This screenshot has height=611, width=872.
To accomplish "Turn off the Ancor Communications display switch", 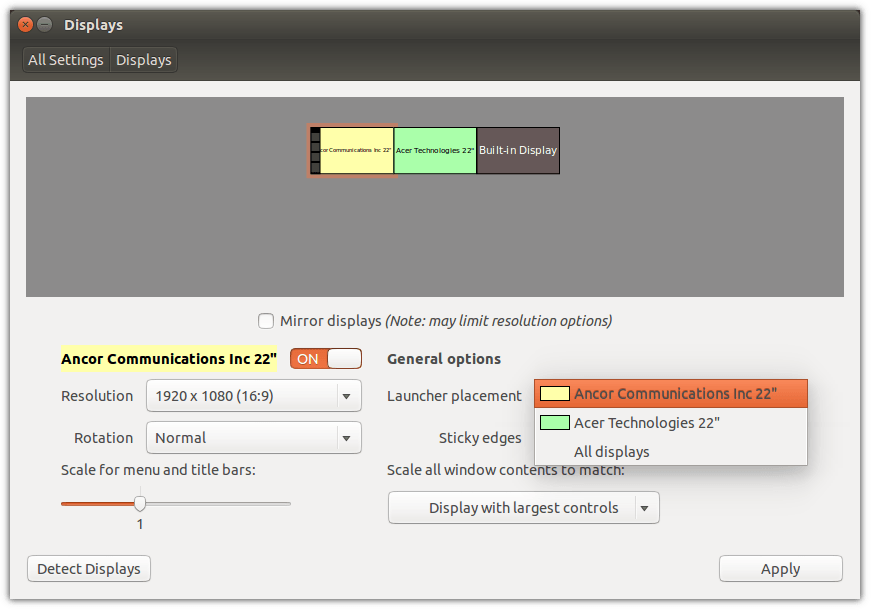I will pyautogui.click(x=326, y=359).
